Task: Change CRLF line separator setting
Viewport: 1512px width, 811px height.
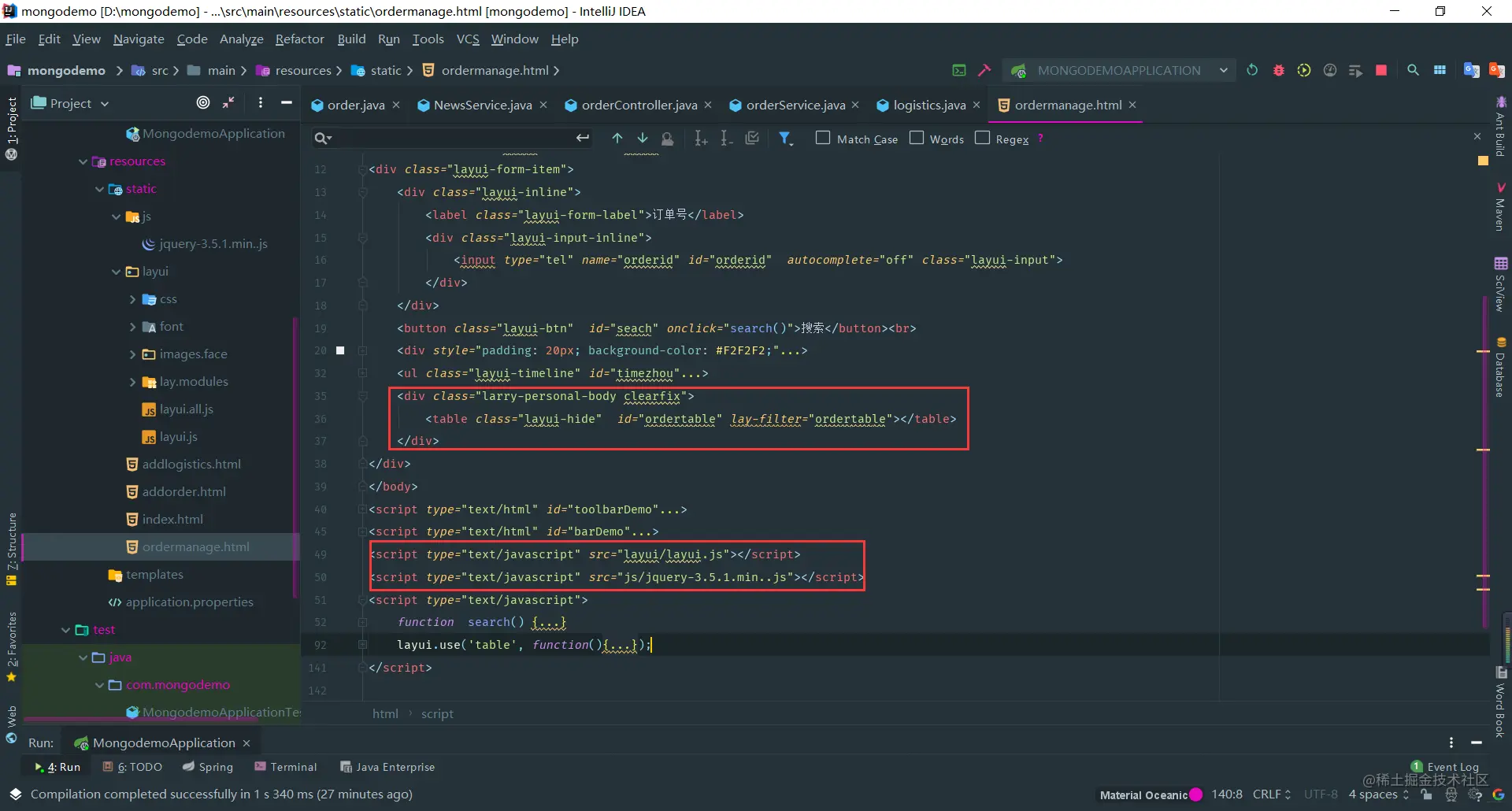Action: (1272, 794)
